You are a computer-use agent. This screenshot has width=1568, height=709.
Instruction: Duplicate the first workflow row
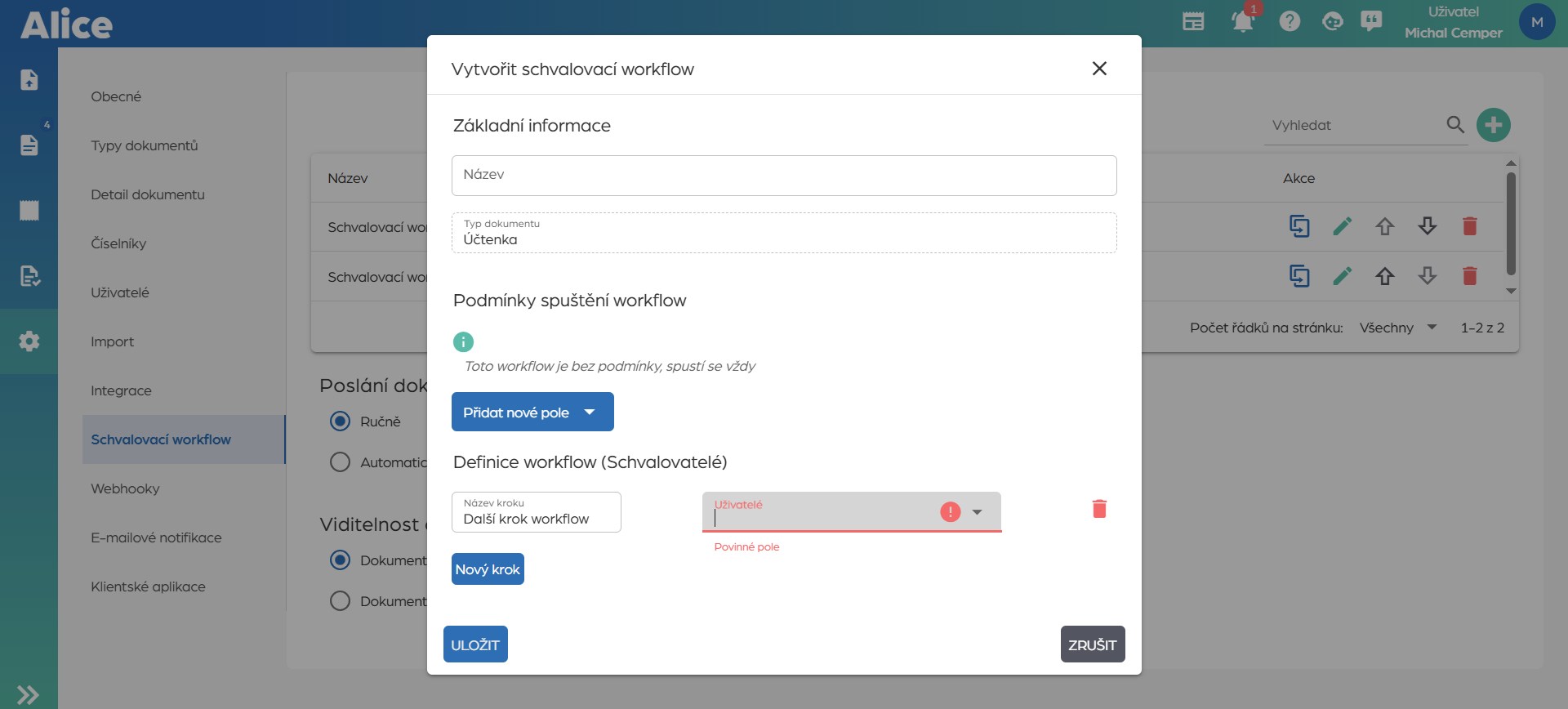(x=1298, y=226)
